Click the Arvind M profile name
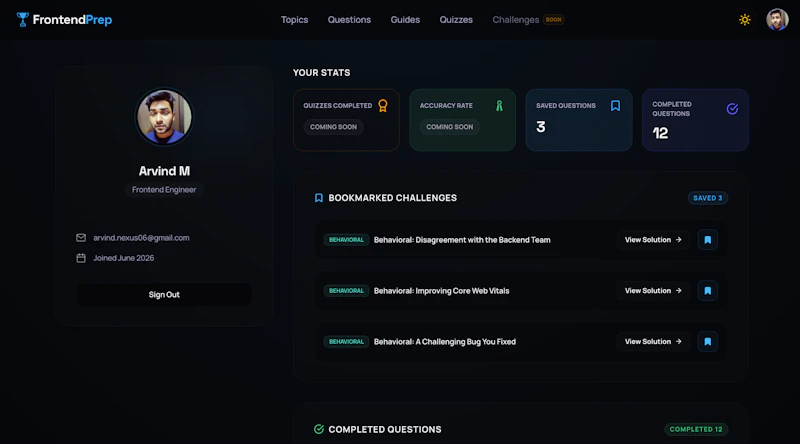800x444 pixels. point(164,171)
